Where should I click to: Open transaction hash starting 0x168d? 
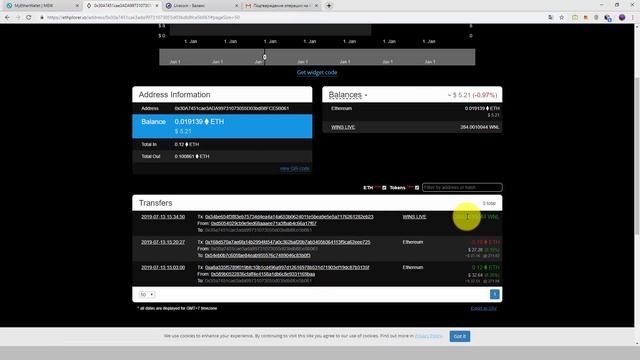(x=287, y=242)
